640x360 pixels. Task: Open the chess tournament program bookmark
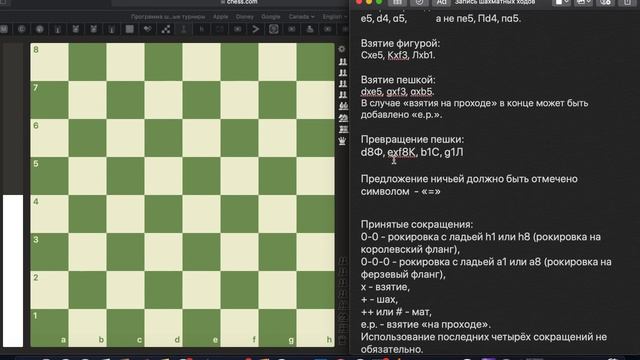[168, 17]
